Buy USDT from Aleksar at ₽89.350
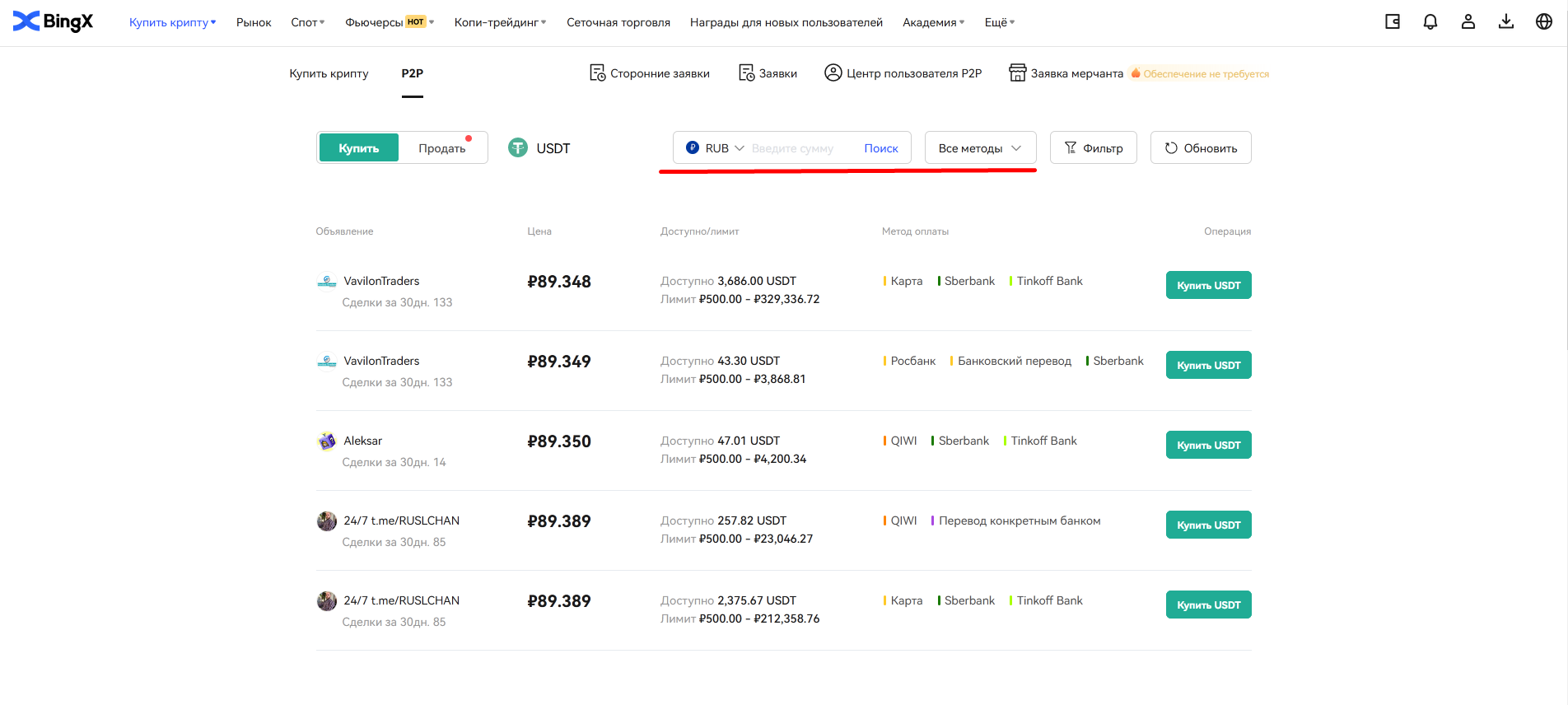Image resolution: width=1568 pixels, height=705 pixels. (x=1208, y=445)
